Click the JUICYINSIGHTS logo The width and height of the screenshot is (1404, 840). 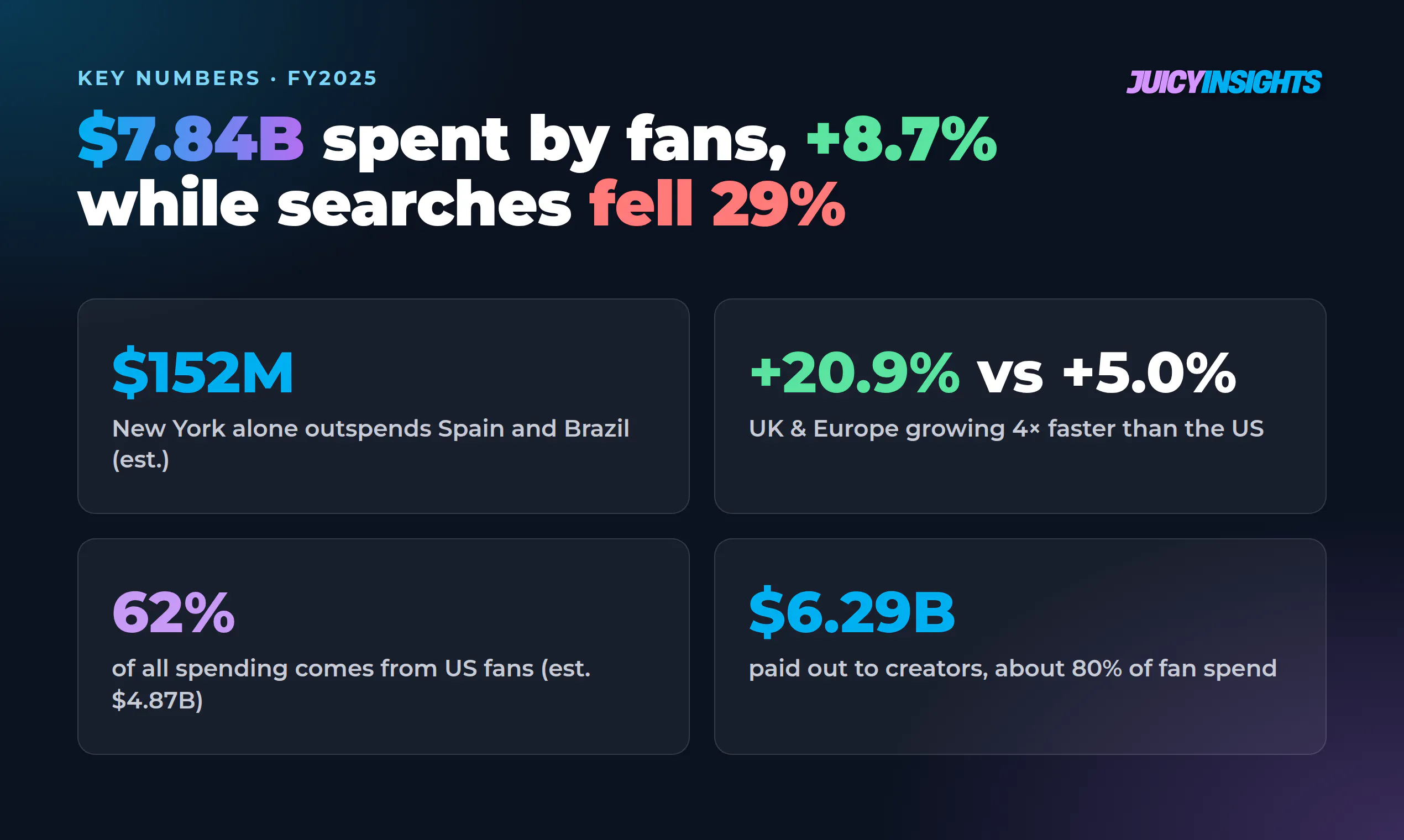(1223, 82)
